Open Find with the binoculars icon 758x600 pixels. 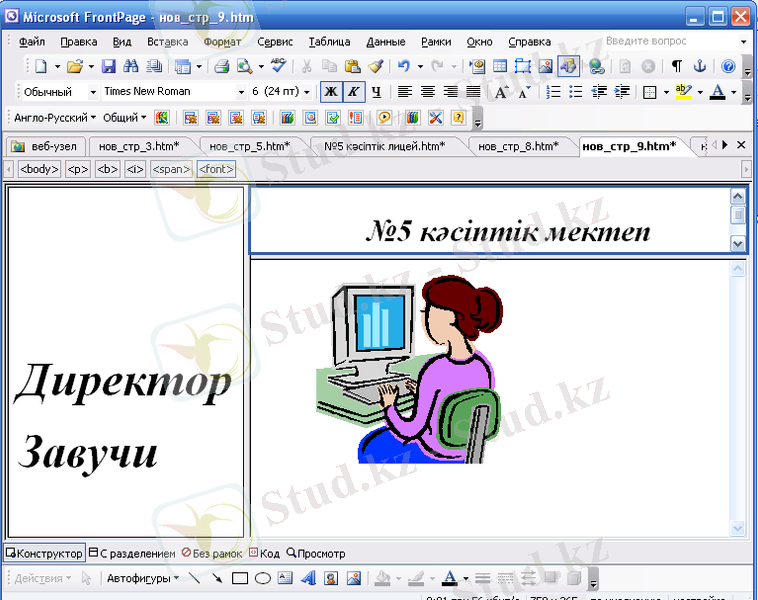click(131, 66)
